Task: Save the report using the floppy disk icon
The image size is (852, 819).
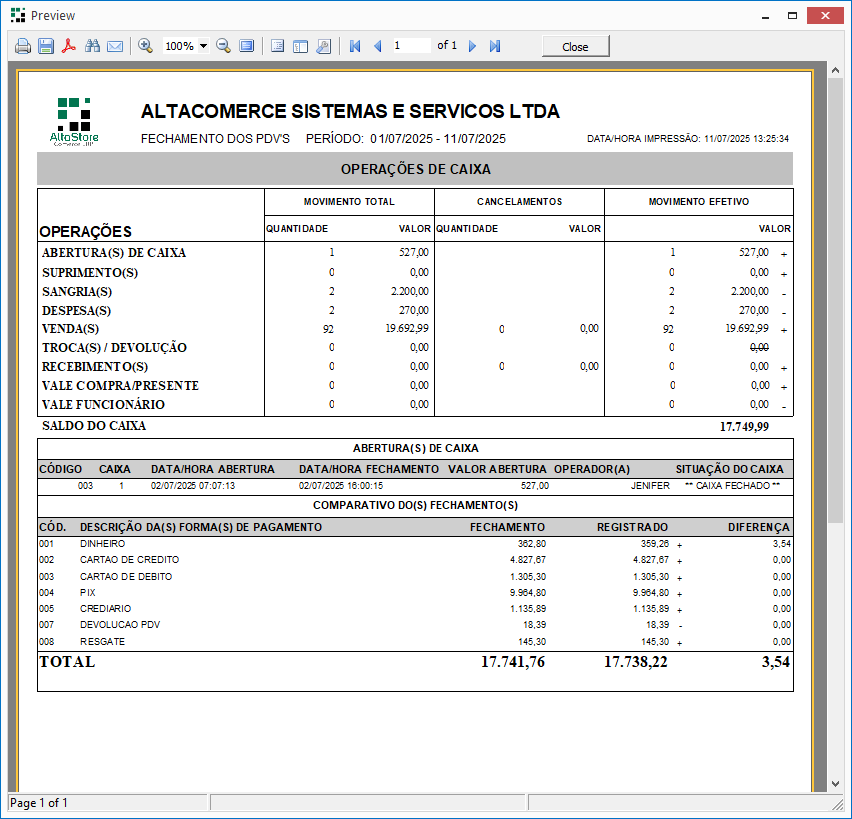Action: click(x=46, y=46)
